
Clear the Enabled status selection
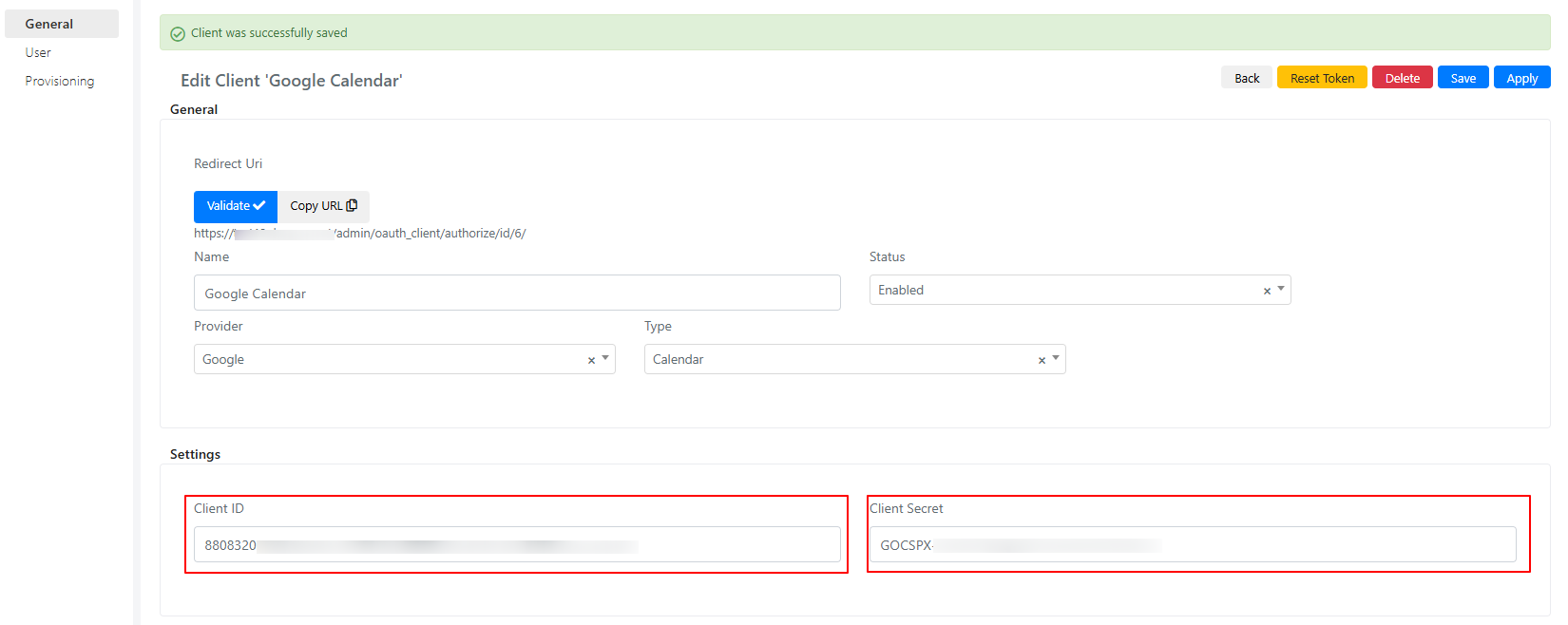pyautogui.click(x=1267, y=291)
